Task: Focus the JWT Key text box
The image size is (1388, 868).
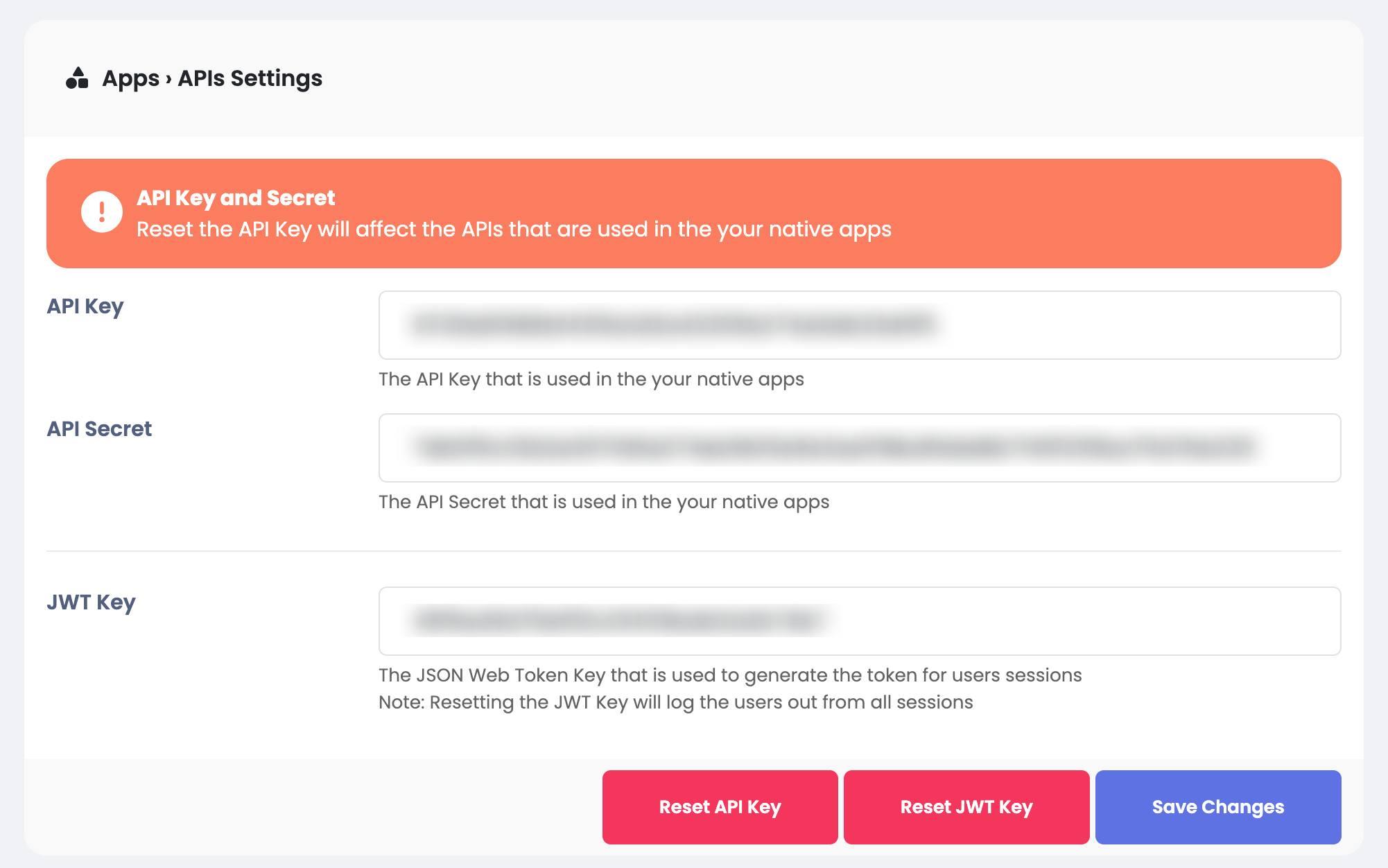Action: (x=860, y=621)
